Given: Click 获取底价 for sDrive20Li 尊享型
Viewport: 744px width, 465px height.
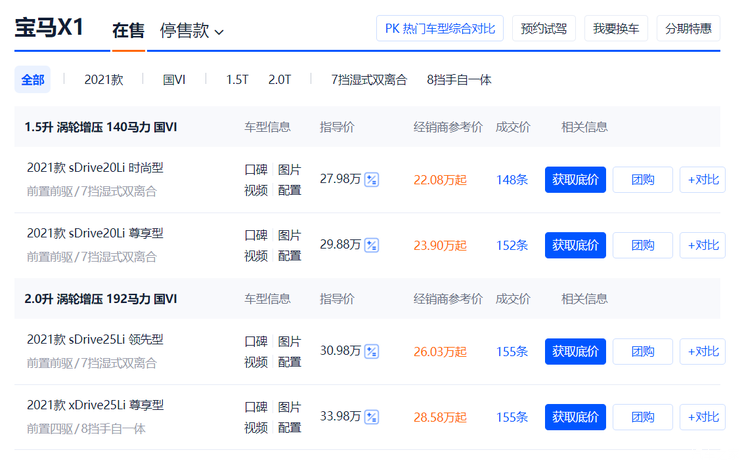Looking at the screenshot, I should (575, 245).
